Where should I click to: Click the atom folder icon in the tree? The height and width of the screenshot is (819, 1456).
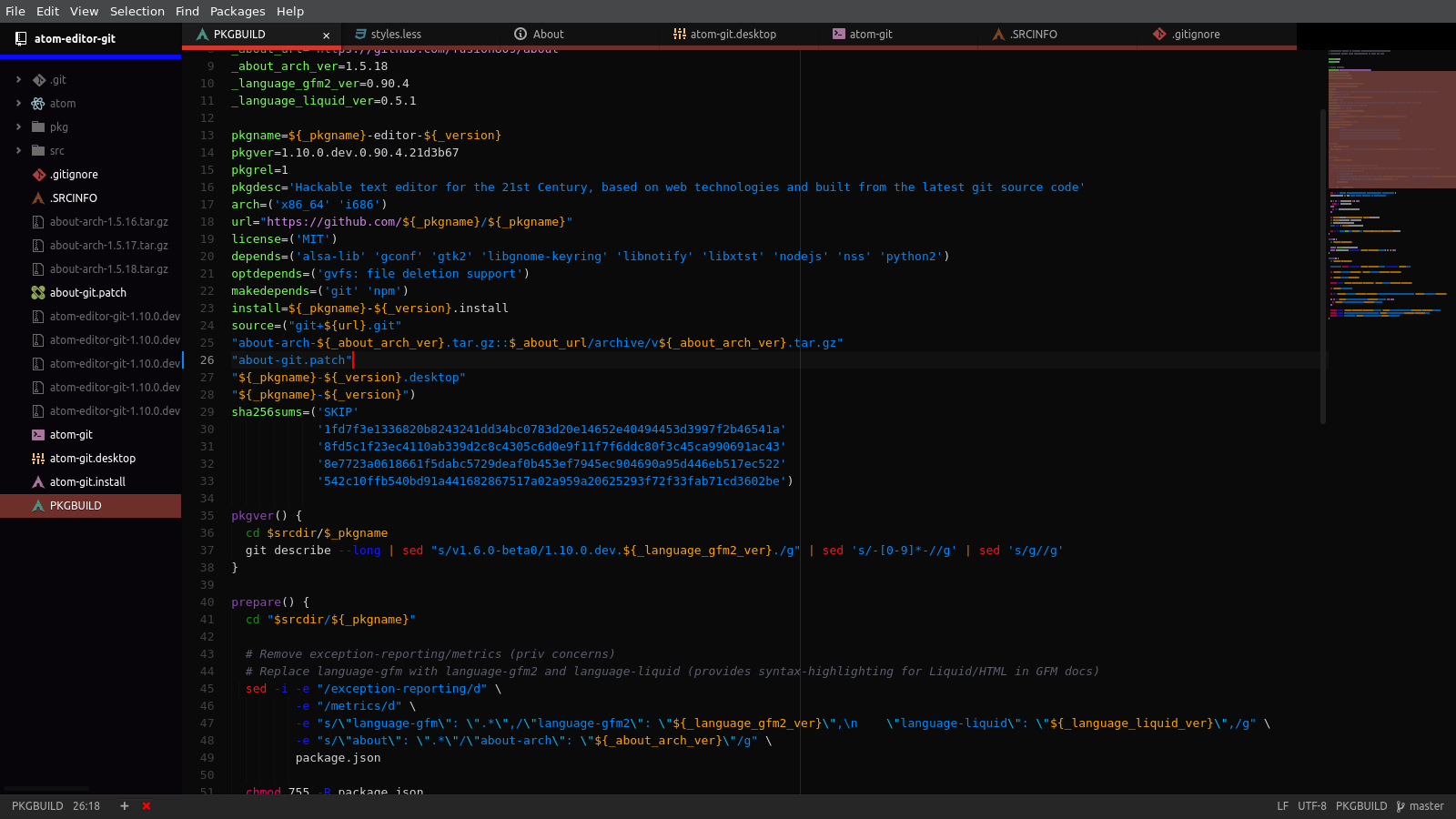click(38, 104)
